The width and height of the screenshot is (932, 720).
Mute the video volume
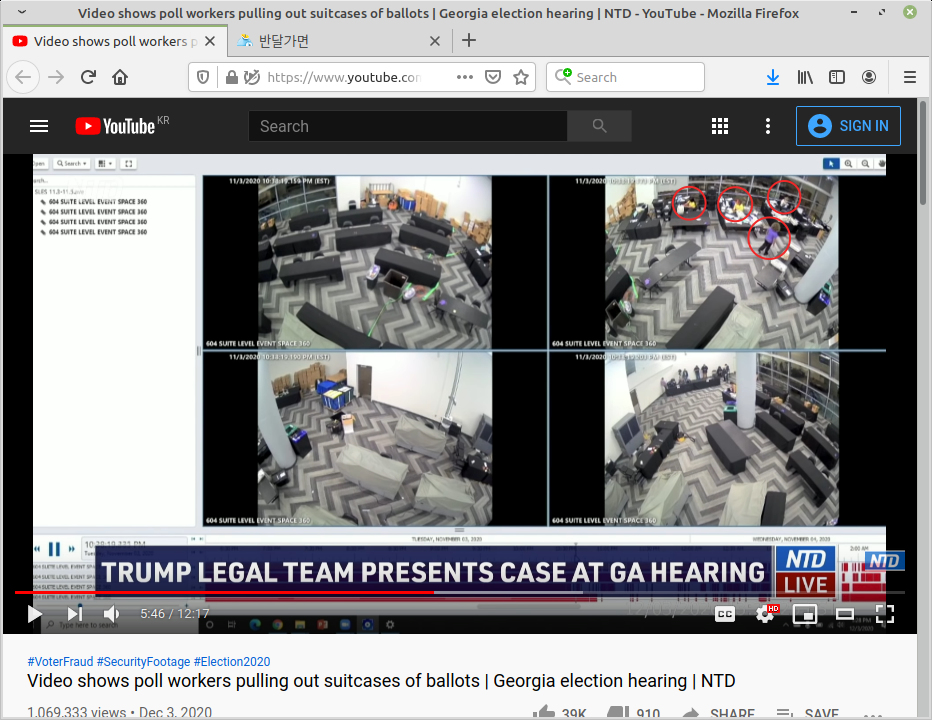pyautogui.click(x=111, y=614)
